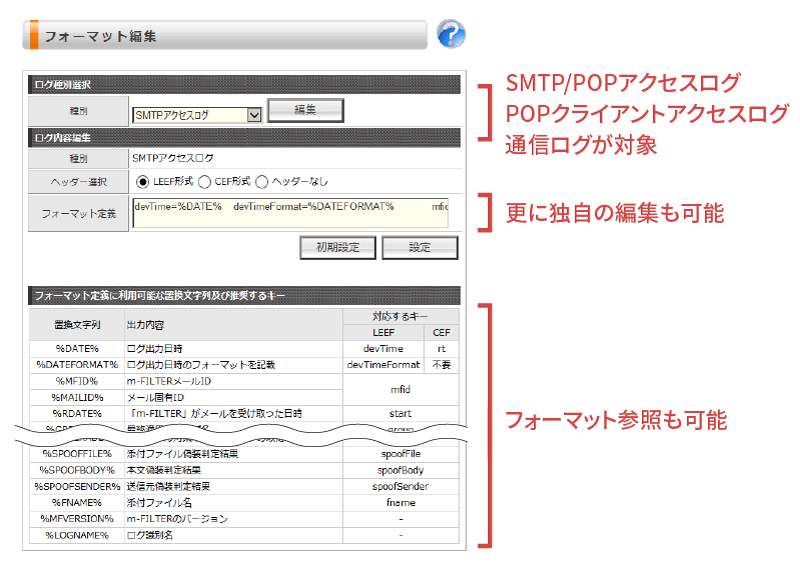
Task: Click the %DATEFORMAT% replacement string cell
Action: (76, 364)
